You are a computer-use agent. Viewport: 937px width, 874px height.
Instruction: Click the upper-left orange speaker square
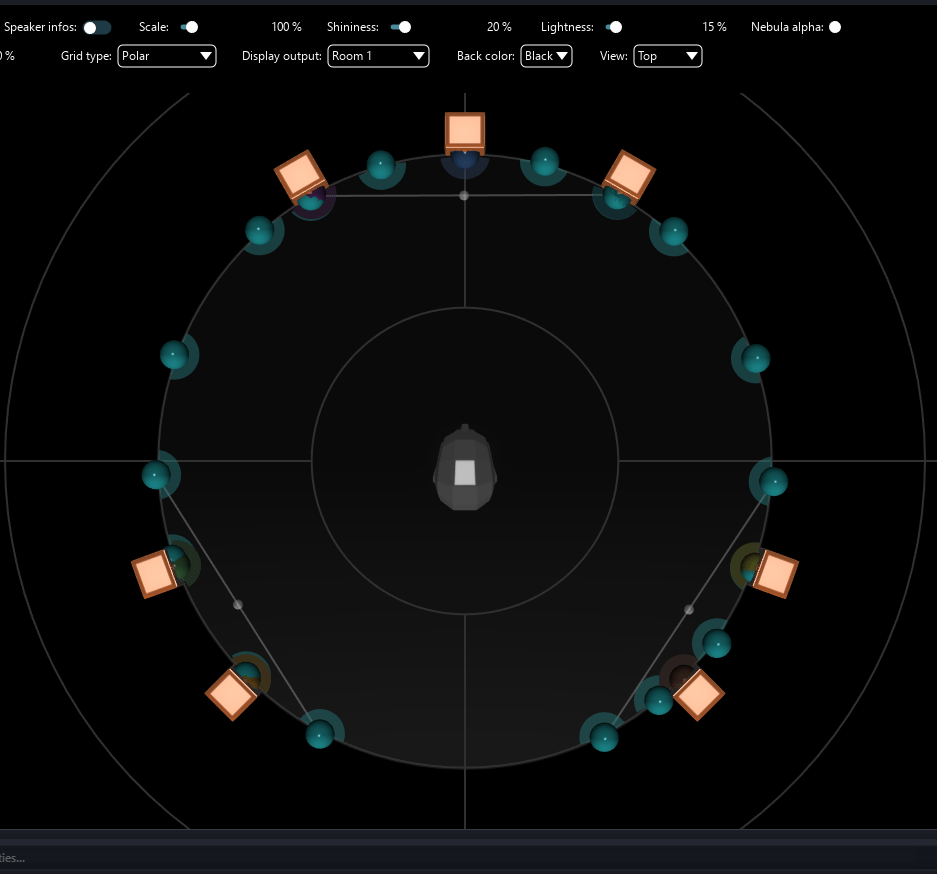pyautogui.click(x=299, y=175)
